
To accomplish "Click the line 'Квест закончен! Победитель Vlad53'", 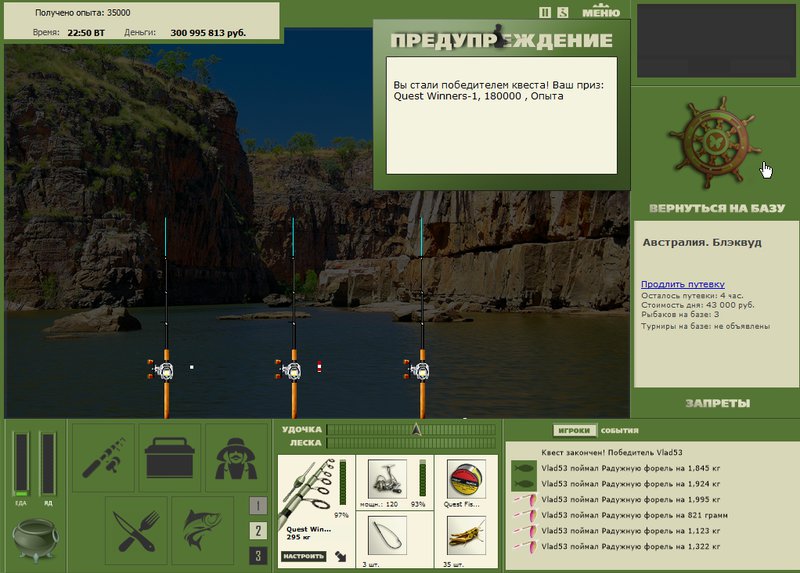I will point(612,453).
